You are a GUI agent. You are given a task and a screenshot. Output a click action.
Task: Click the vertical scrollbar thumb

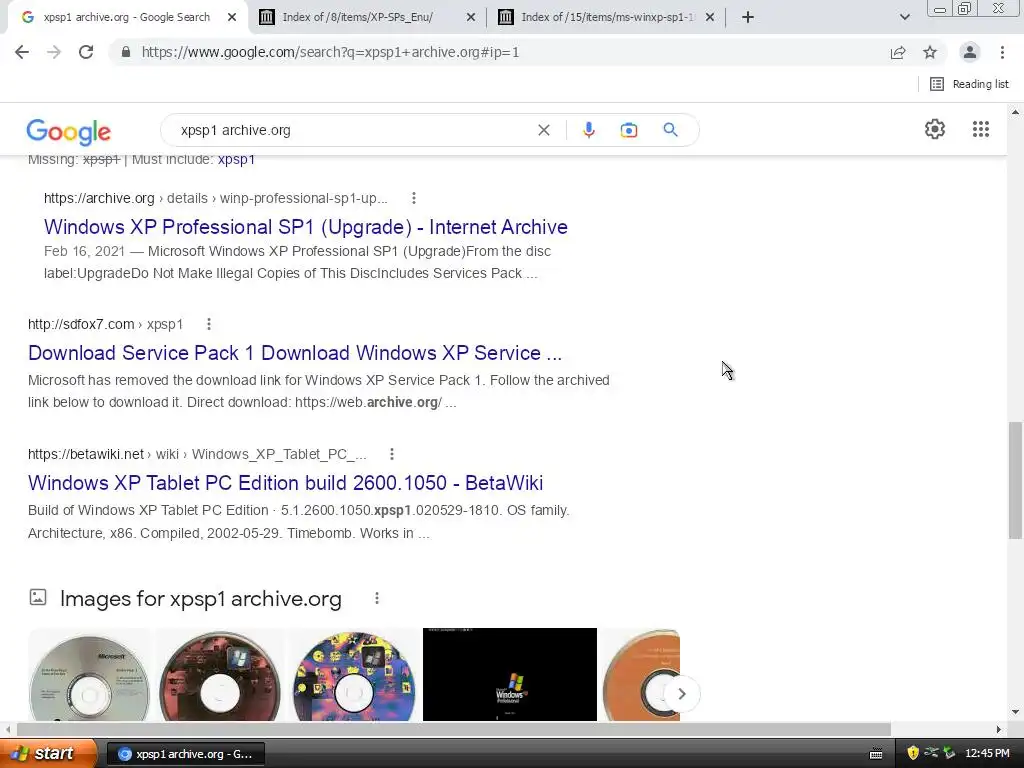tap(1015, 480)
